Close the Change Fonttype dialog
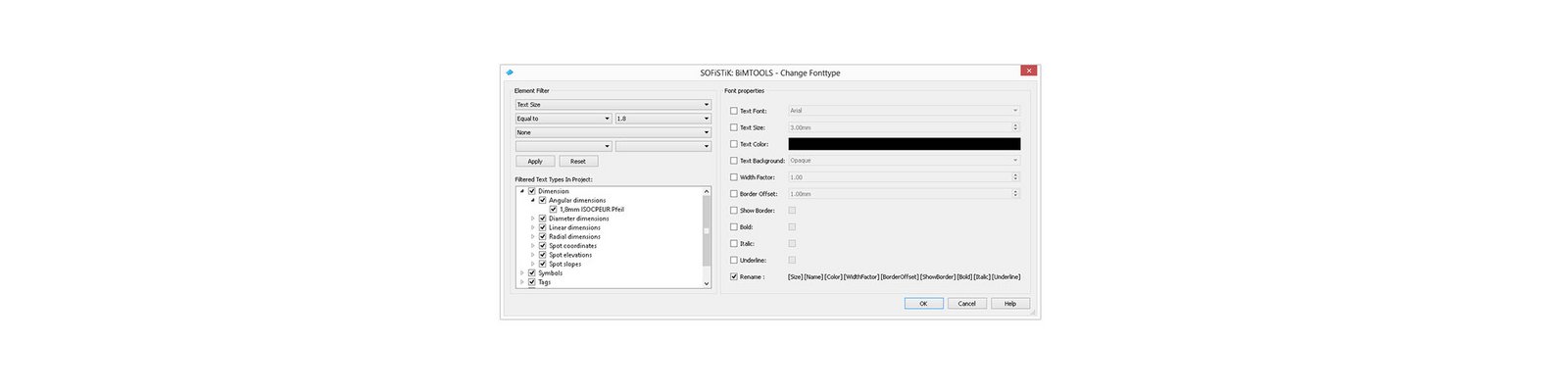The height and width of the screenshot is (392, 1568). click(1028, 71)
